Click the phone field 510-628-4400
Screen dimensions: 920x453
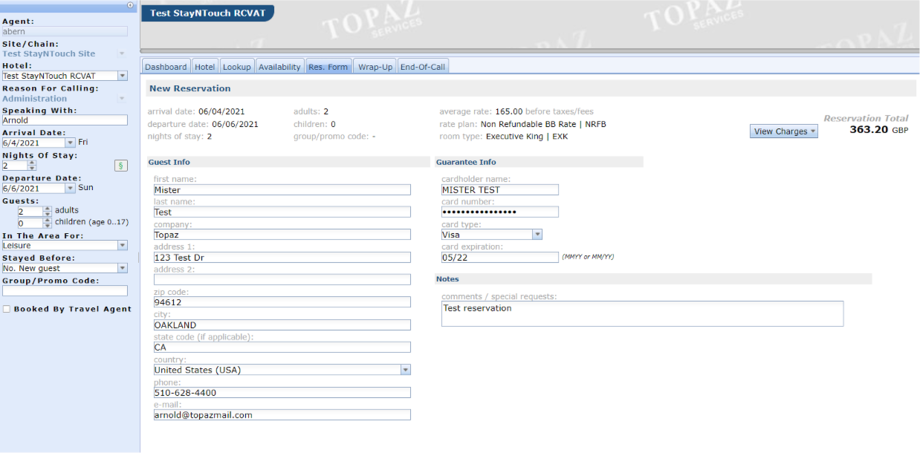click(282, 393)
